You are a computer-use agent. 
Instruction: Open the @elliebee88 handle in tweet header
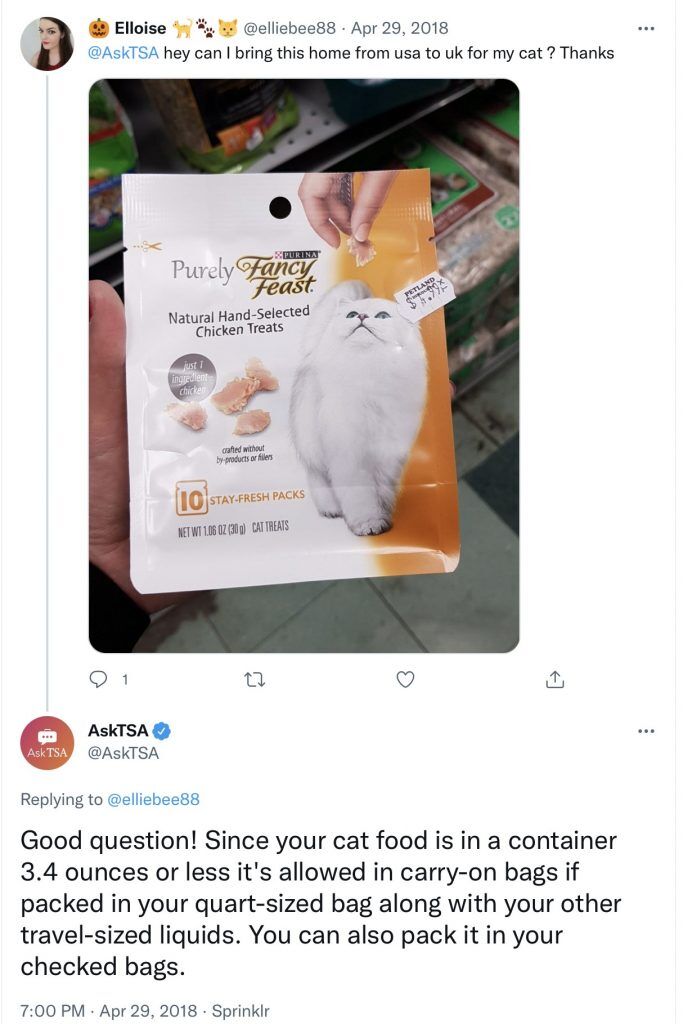289,28
